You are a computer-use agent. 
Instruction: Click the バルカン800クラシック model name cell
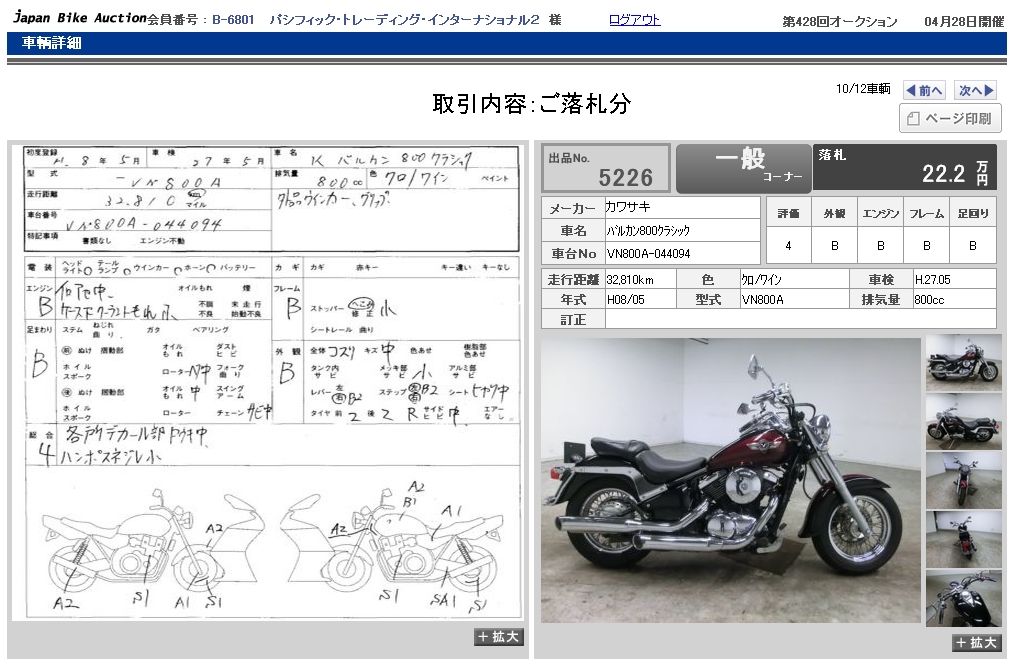pos(682,230)
